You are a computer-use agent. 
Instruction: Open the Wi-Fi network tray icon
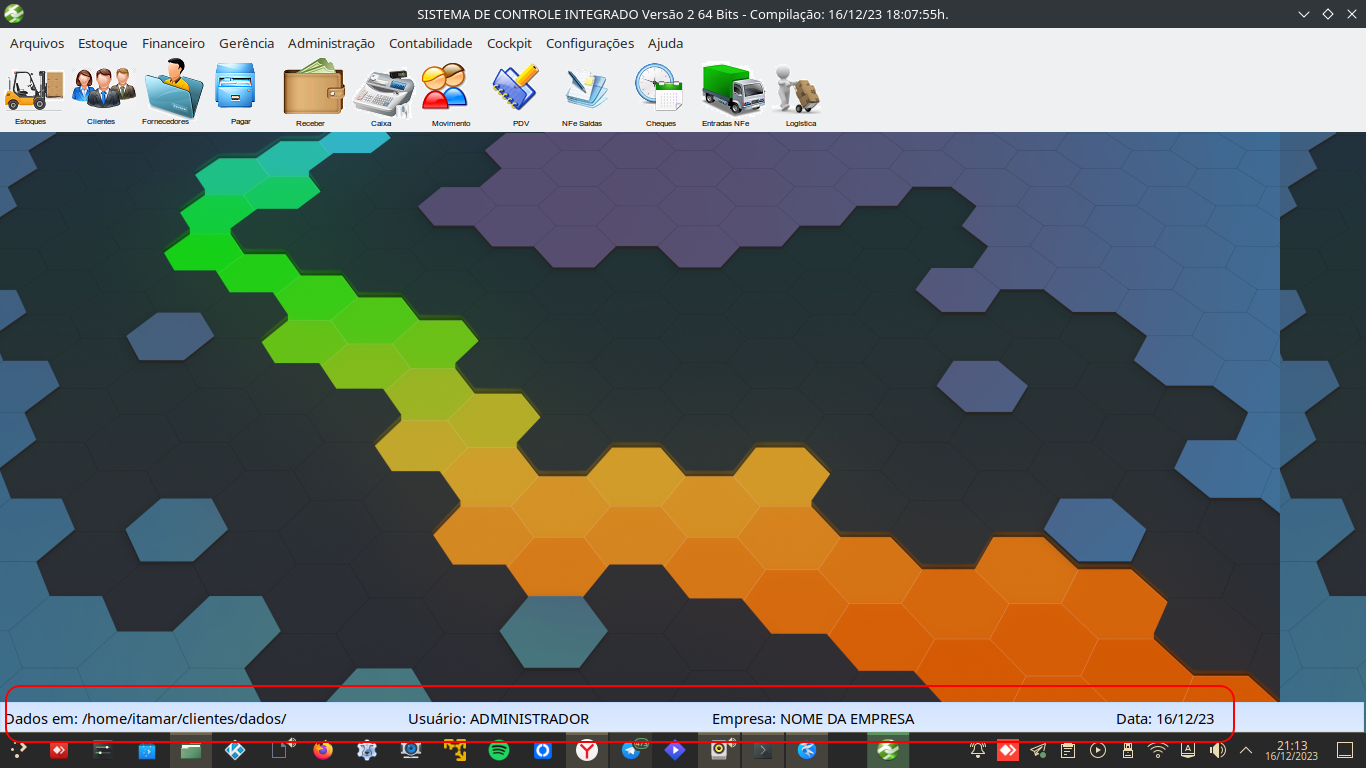pyautogui.click(x=1157, y=750)
